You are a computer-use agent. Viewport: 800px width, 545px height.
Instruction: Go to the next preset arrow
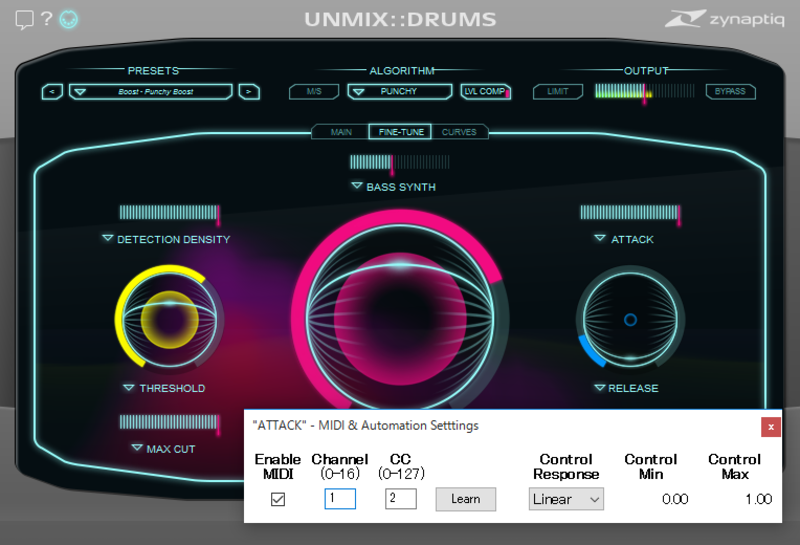coord(249,92)
